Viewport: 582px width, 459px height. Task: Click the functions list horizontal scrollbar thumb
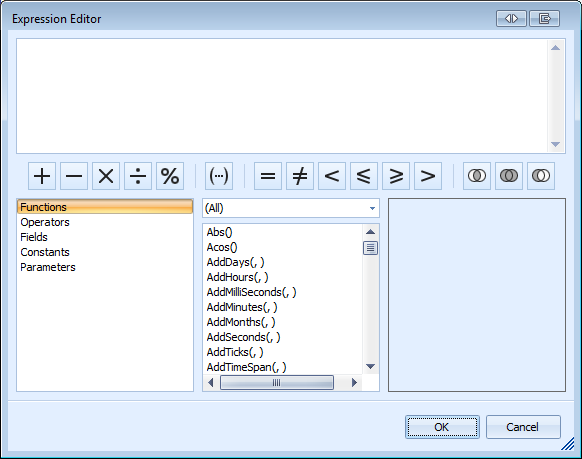pyautogui.click(x=277, y=383)
